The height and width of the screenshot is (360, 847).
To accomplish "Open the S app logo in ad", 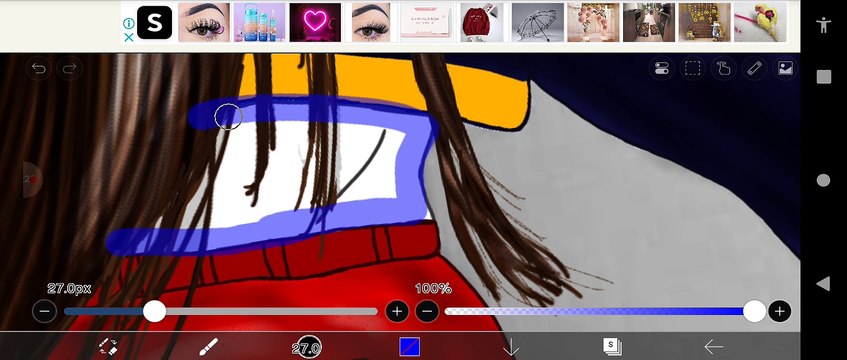I will tap(154, 23).
